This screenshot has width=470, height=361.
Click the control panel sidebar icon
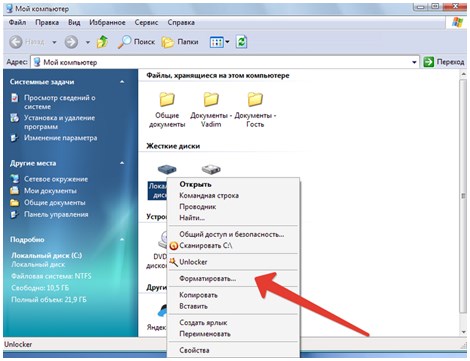pos(14,214)
